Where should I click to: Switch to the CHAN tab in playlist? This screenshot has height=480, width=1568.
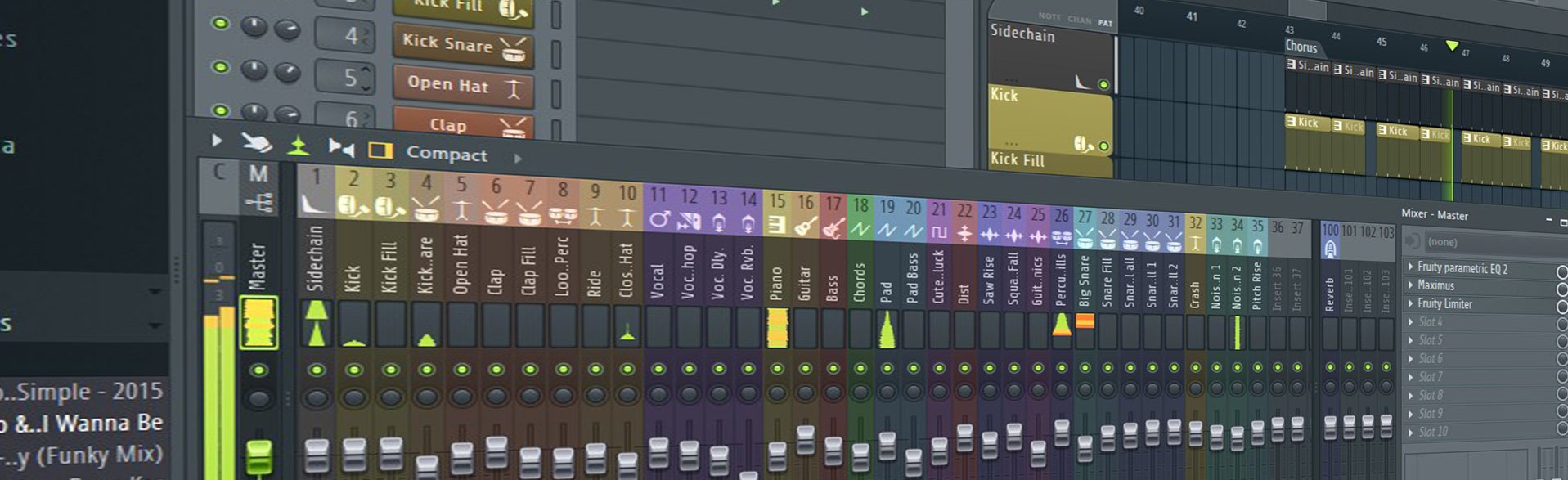click(1080, 20)
